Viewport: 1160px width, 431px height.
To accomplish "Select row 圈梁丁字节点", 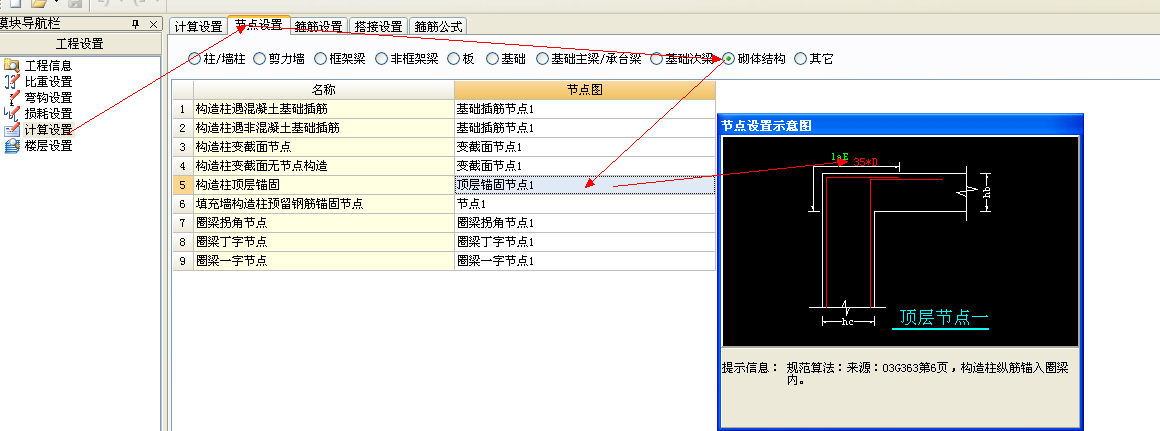I will 324,242.
